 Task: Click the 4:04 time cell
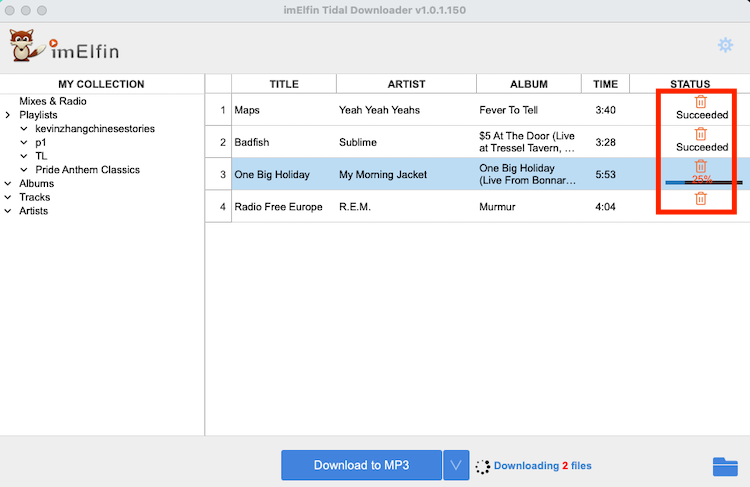605,207
